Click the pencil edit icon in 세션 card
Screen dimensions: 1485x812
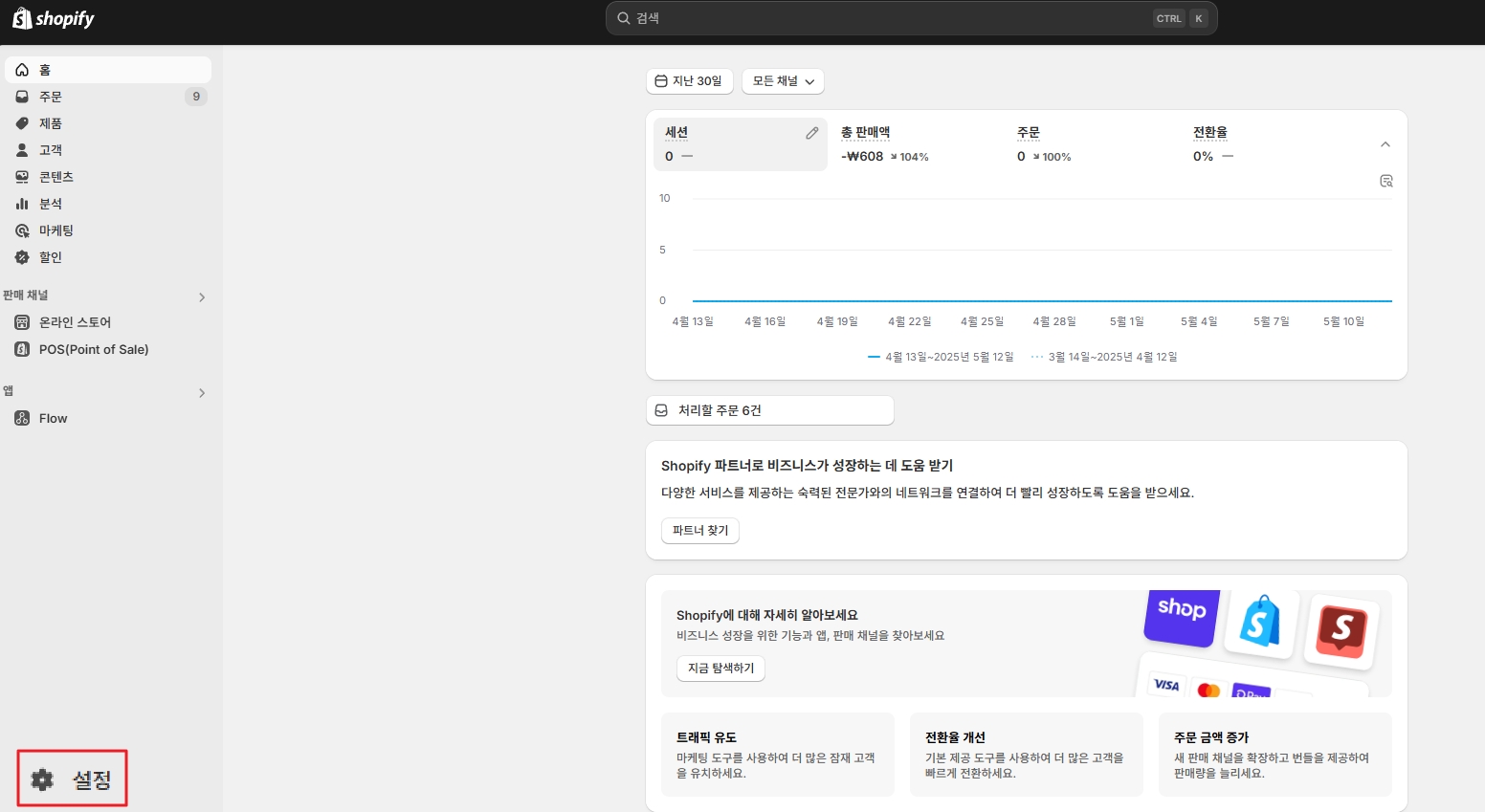811,133
